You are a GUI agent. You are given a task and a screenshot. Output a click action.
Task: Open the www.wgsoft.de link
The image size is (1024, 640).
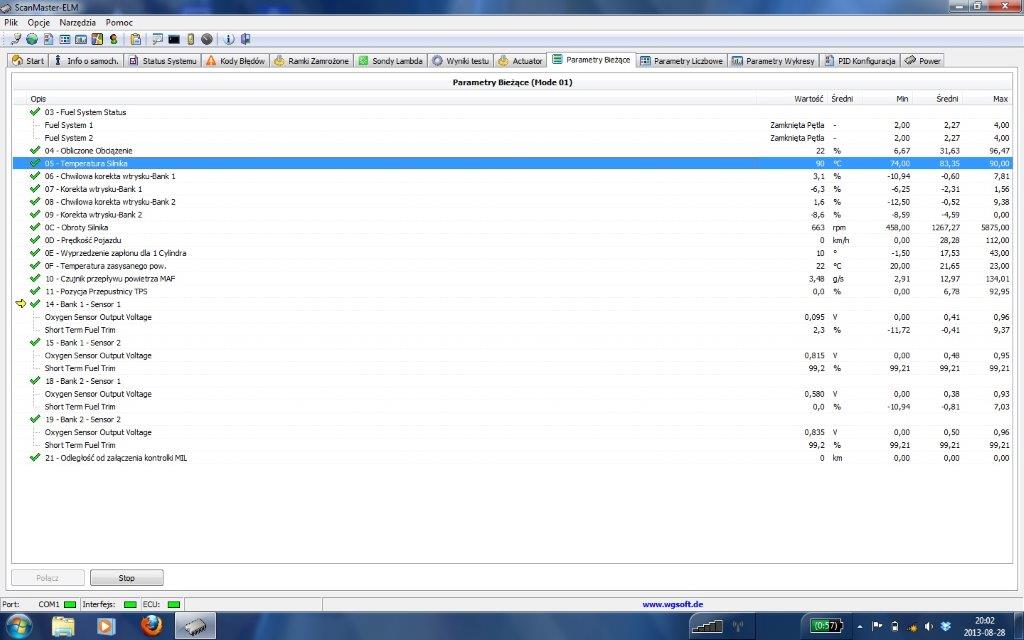(x=671, y=604)
